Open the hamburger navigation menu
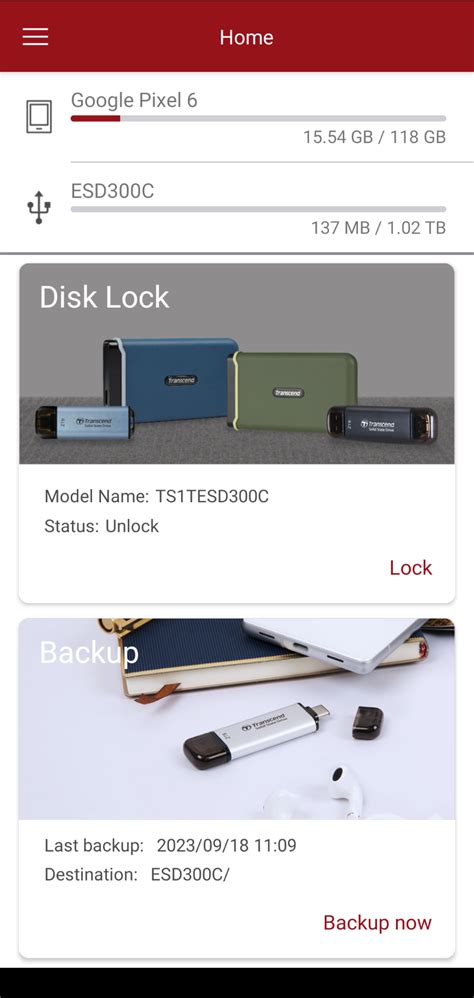 pos(35,36)
